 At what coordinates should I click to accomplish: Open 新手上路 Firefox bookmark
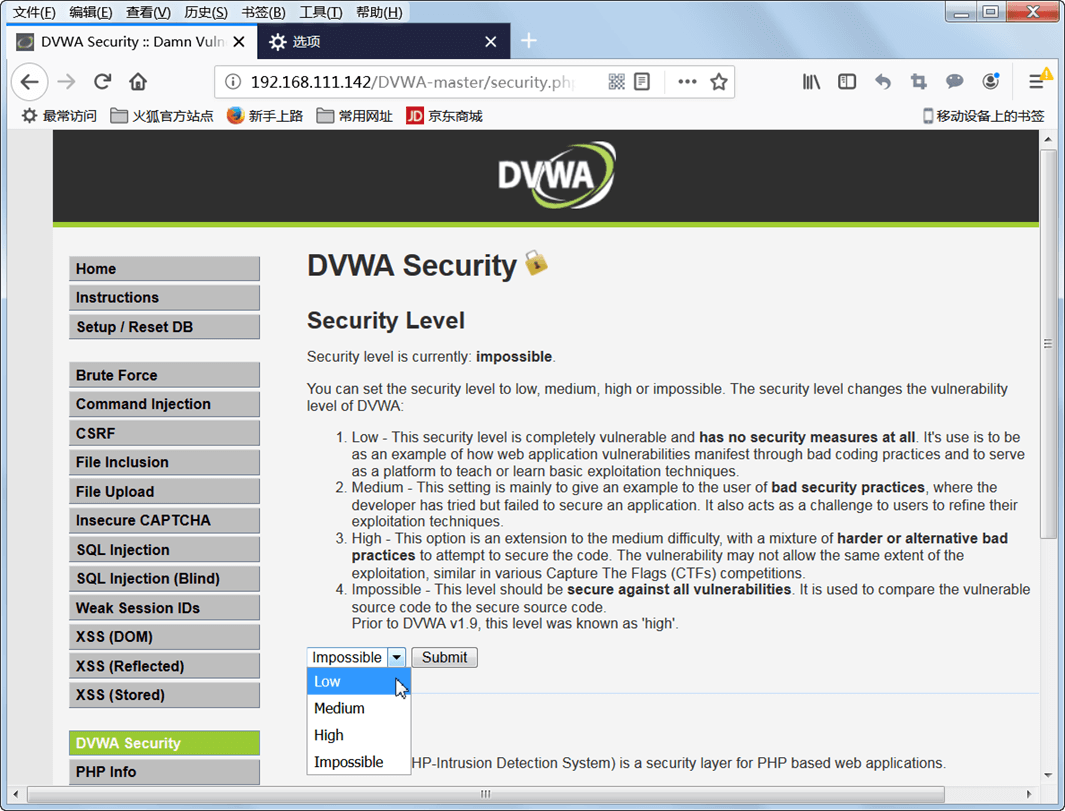point(265,116)
